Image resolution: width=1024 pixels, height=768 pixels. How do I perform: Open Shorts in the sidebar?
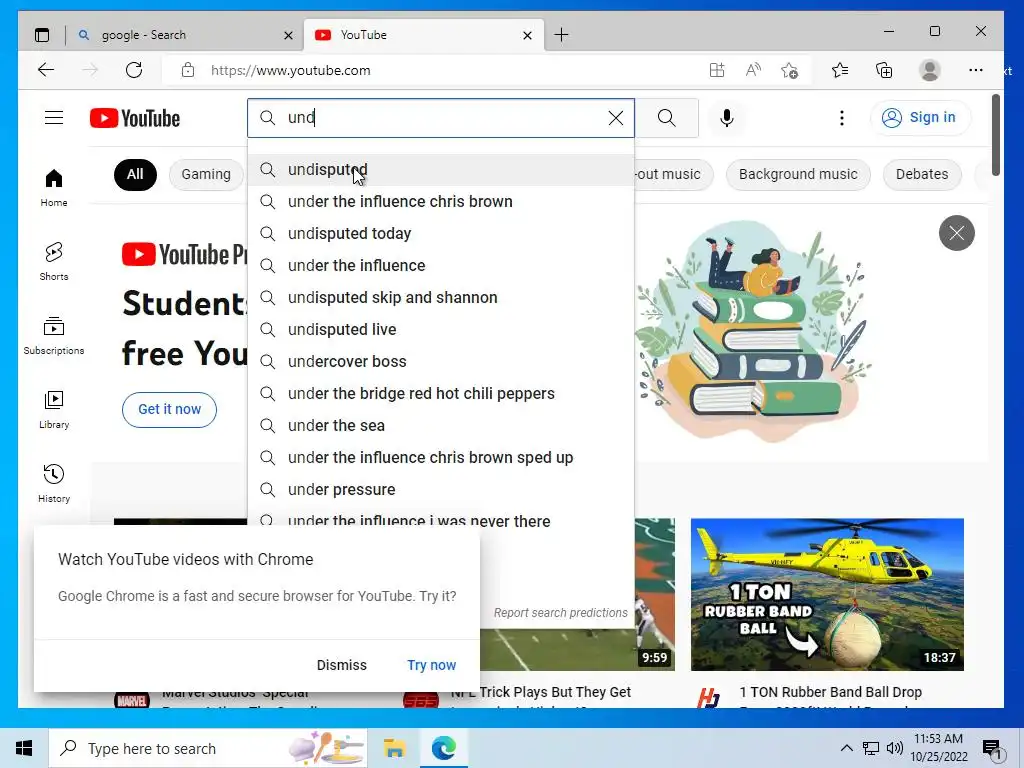click(x=54, y=262)
